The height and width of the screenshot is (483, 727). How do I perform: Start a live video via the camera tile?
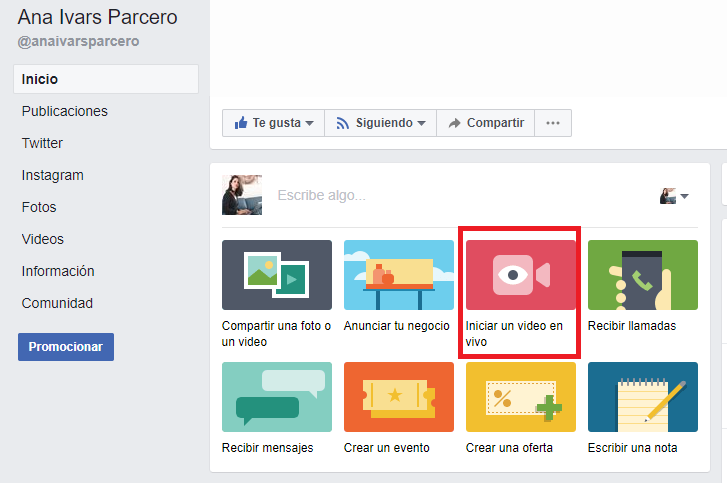click(x=521, y=275)
